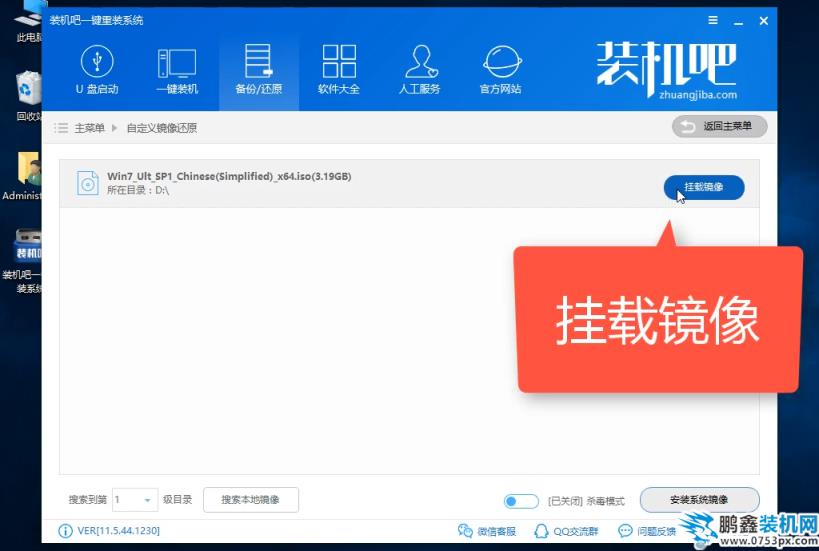This screenshot has width=819, height=551.
Task: Click the ISO disc file icon
Action: tap(87, 183)
